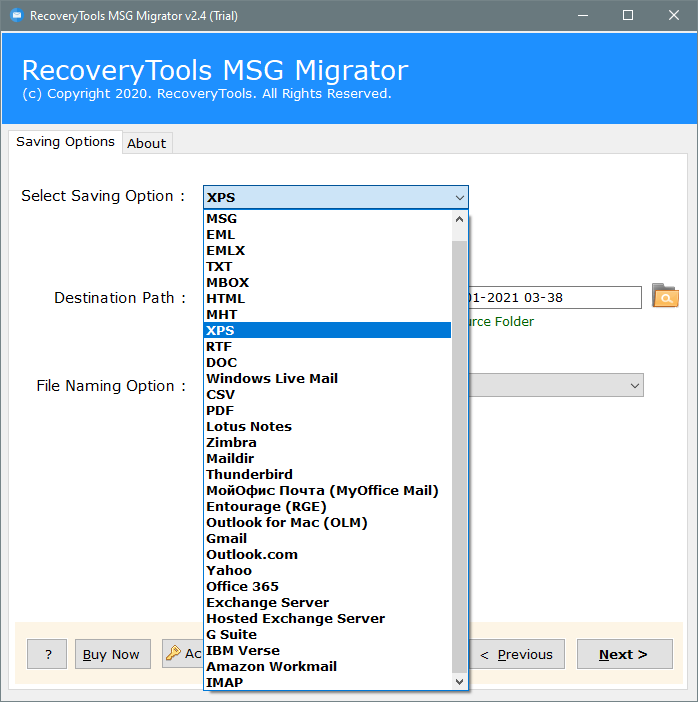
Task: Select TXT in the list
Action: point(327,266)
